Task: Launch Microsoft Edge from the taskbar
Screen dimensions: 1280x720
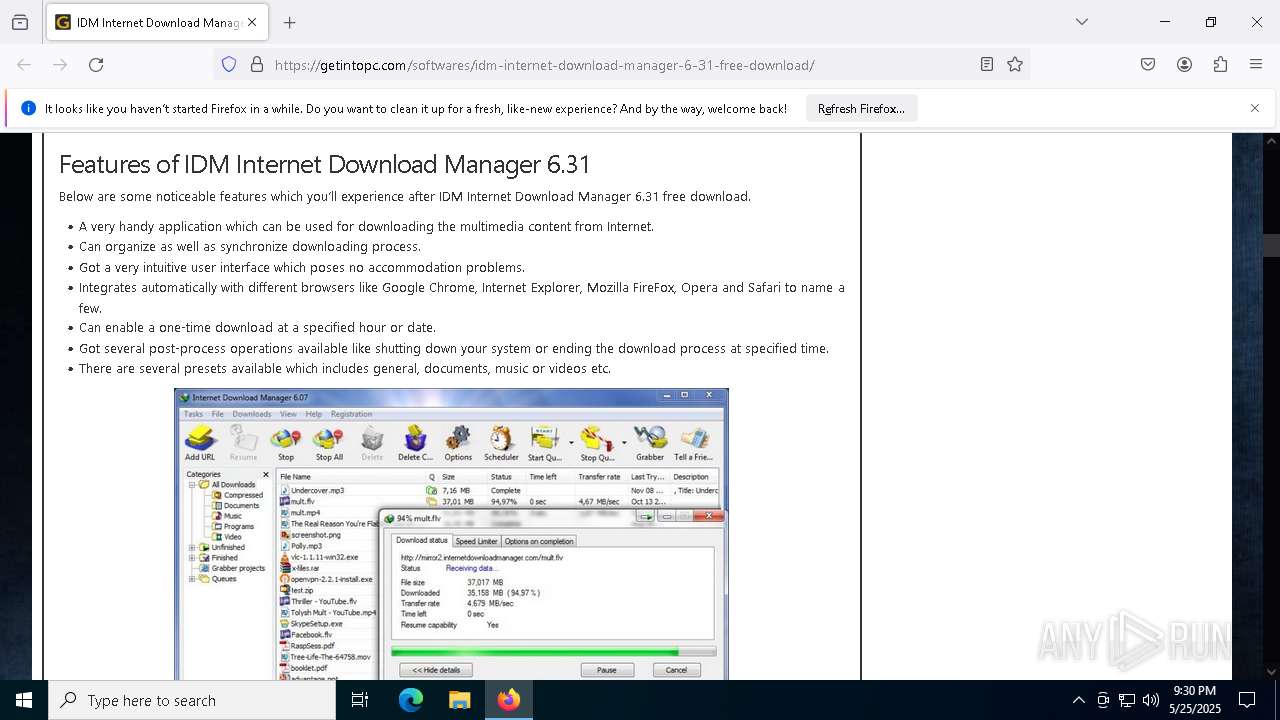Action: (x=411, y=700)
